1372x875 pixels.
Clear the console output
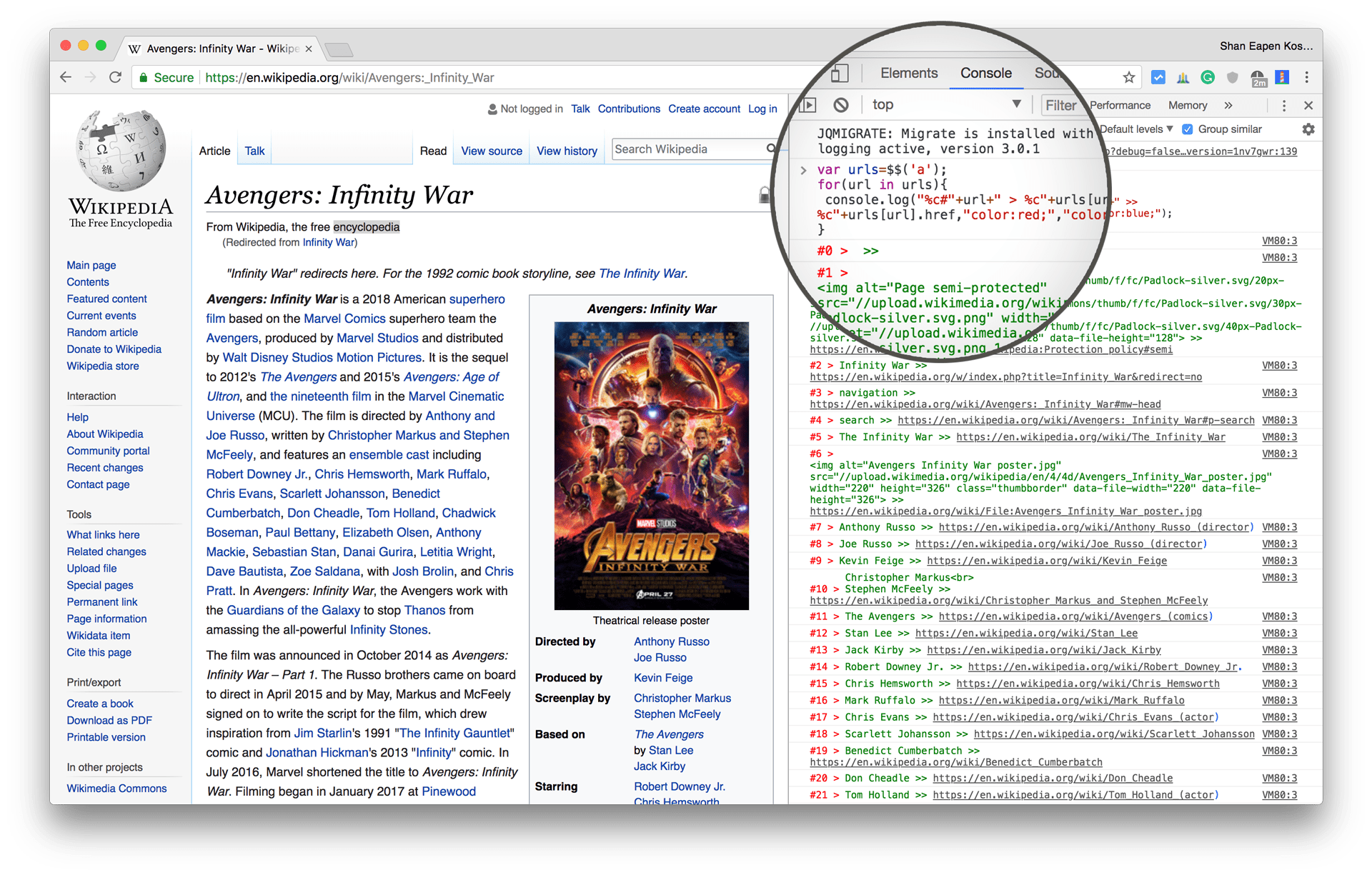841,104
